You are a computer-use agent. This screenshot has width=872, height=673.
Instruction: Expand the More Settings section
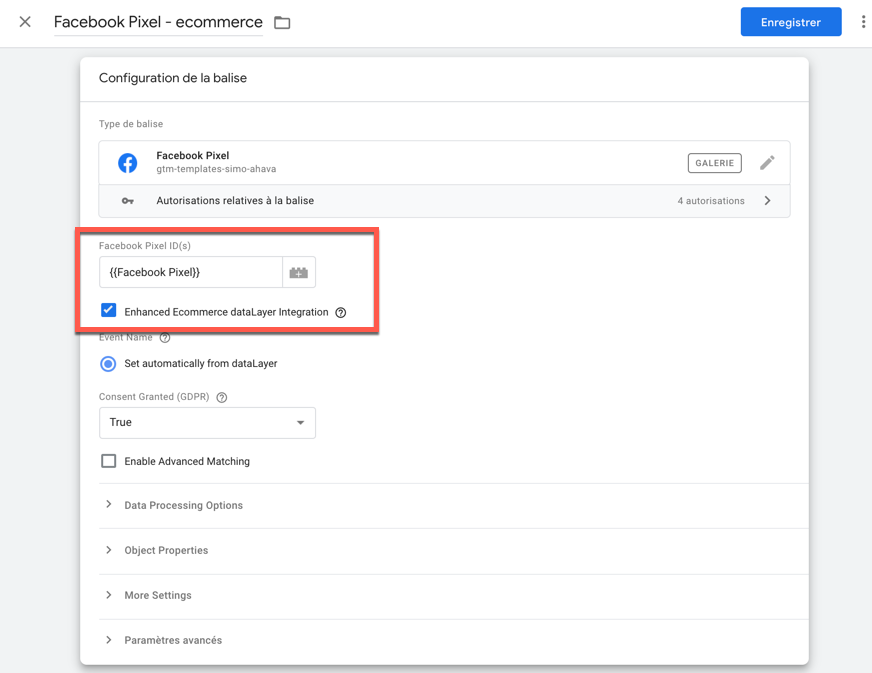point(158,596)
